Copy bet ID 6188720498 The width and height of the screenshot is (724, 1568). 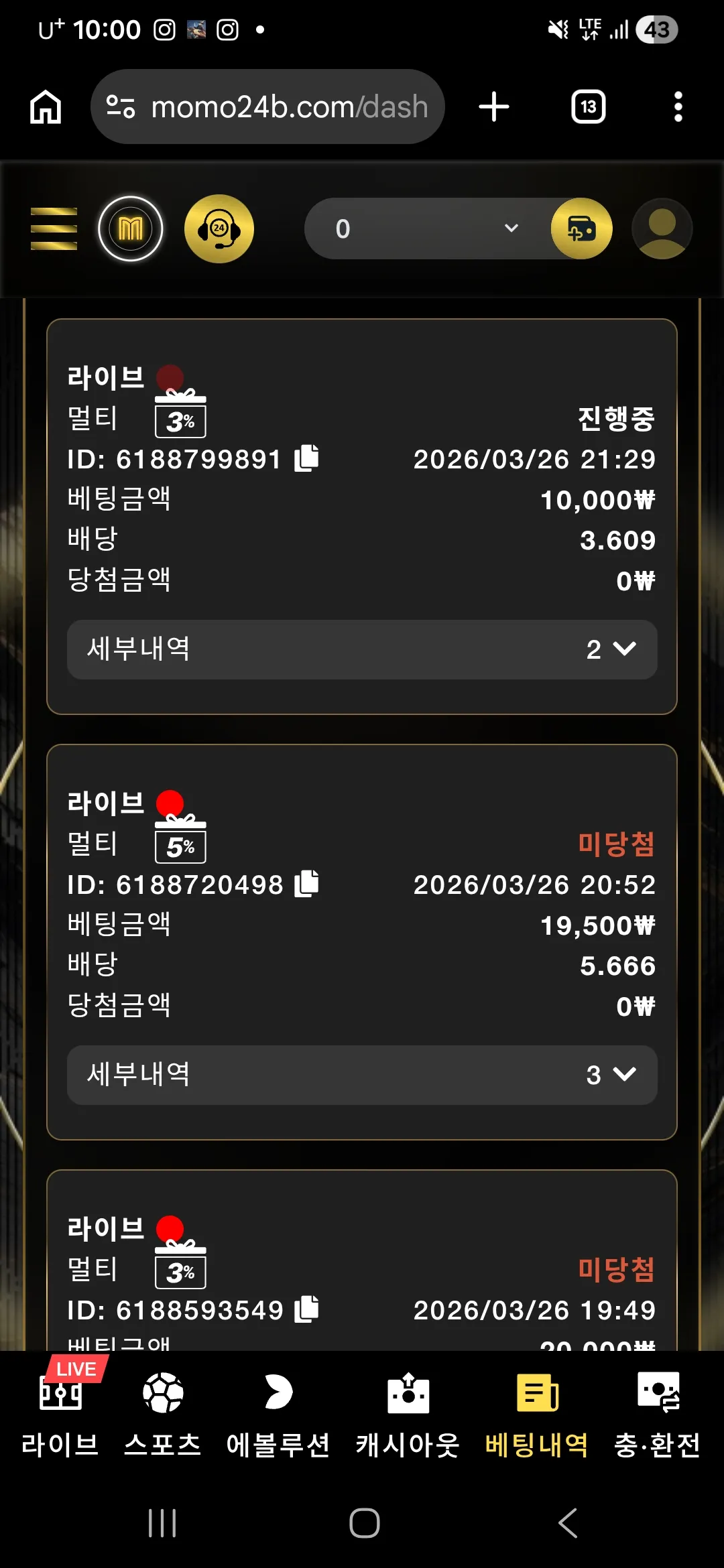click(307, 884)
